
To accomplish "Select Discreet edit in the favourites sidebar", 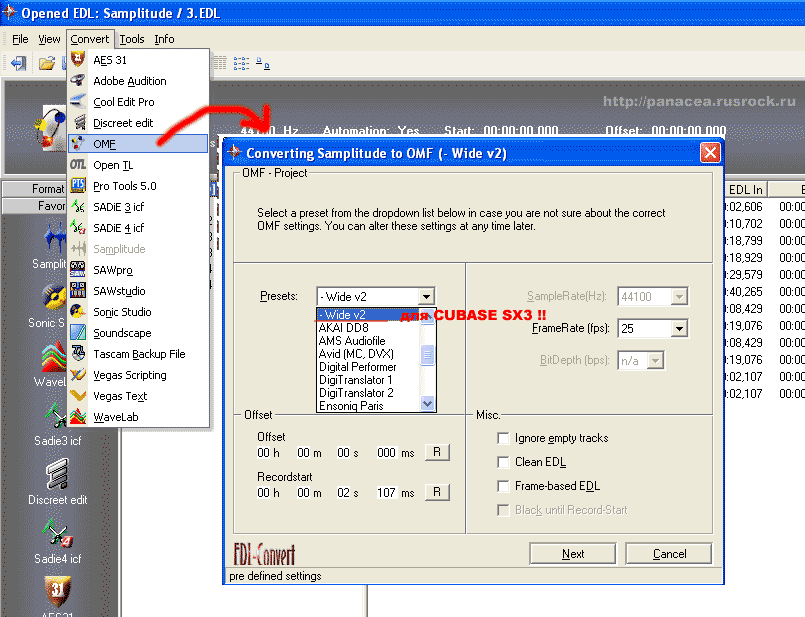I will pos(58,482).
